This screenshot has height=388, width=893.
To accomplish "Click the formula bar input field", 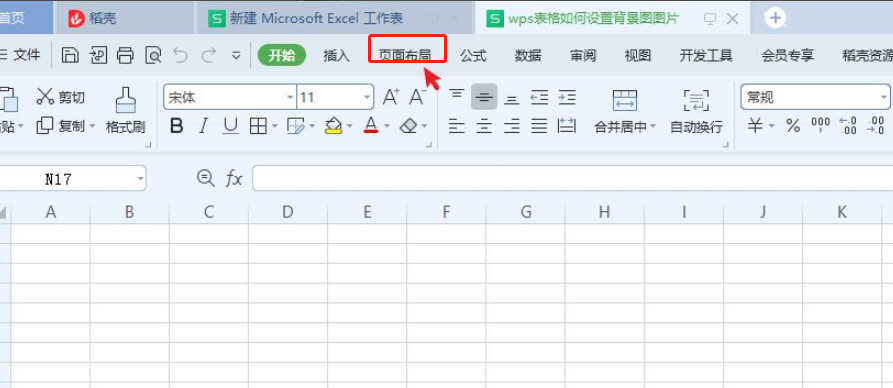I will 572,179.
